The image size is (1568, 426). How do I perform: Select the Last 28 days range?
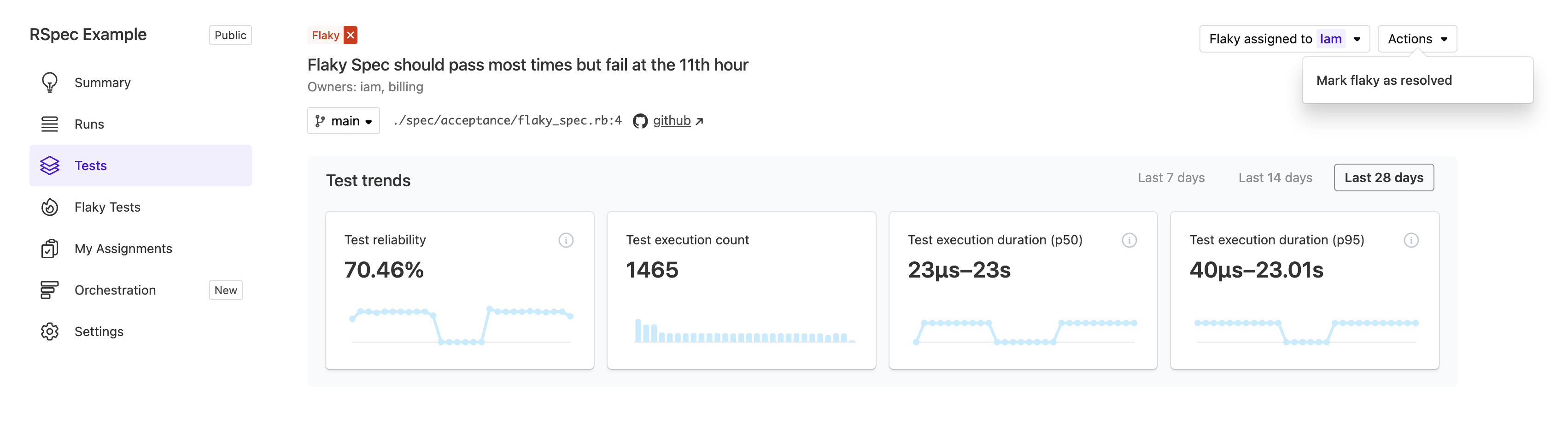pyautogui.click(x=1383, y=177)
